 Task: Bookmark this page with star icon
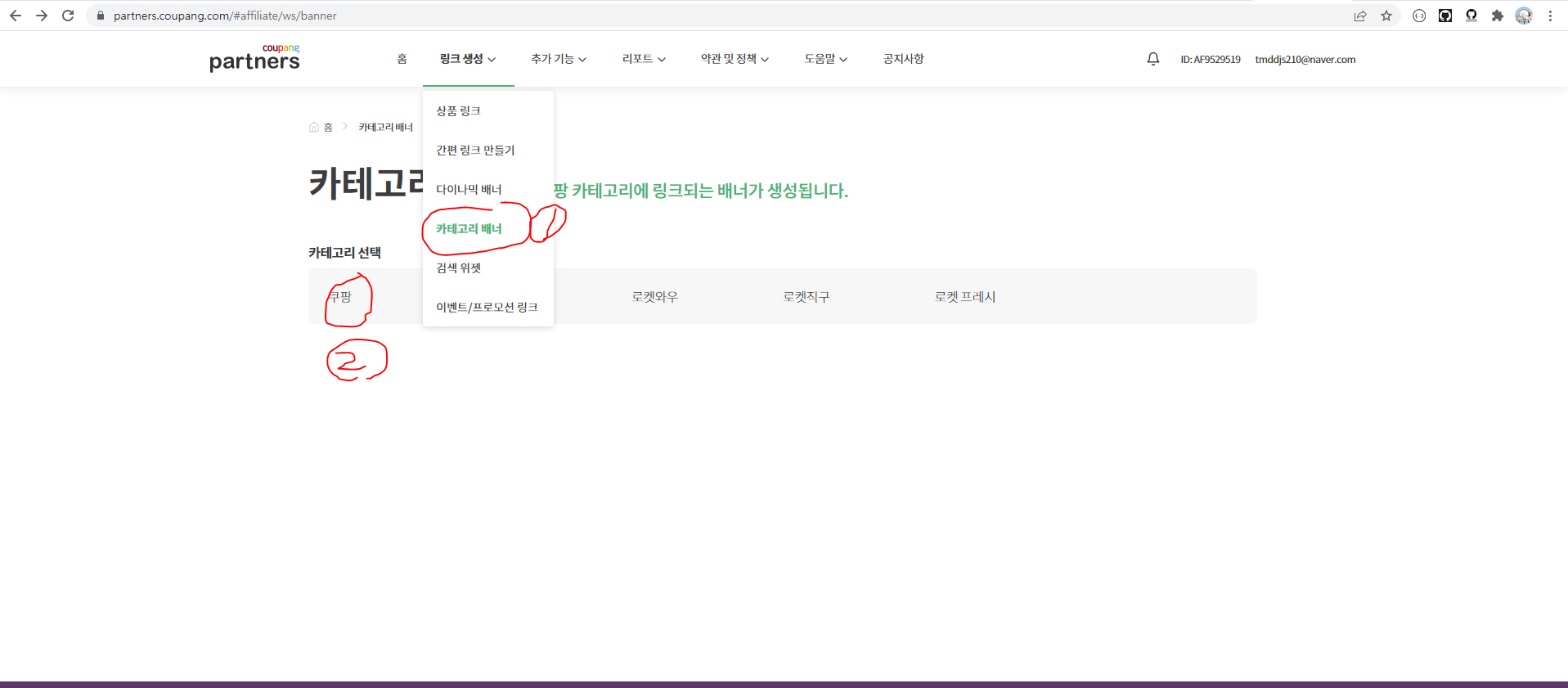pos(1386,16)
